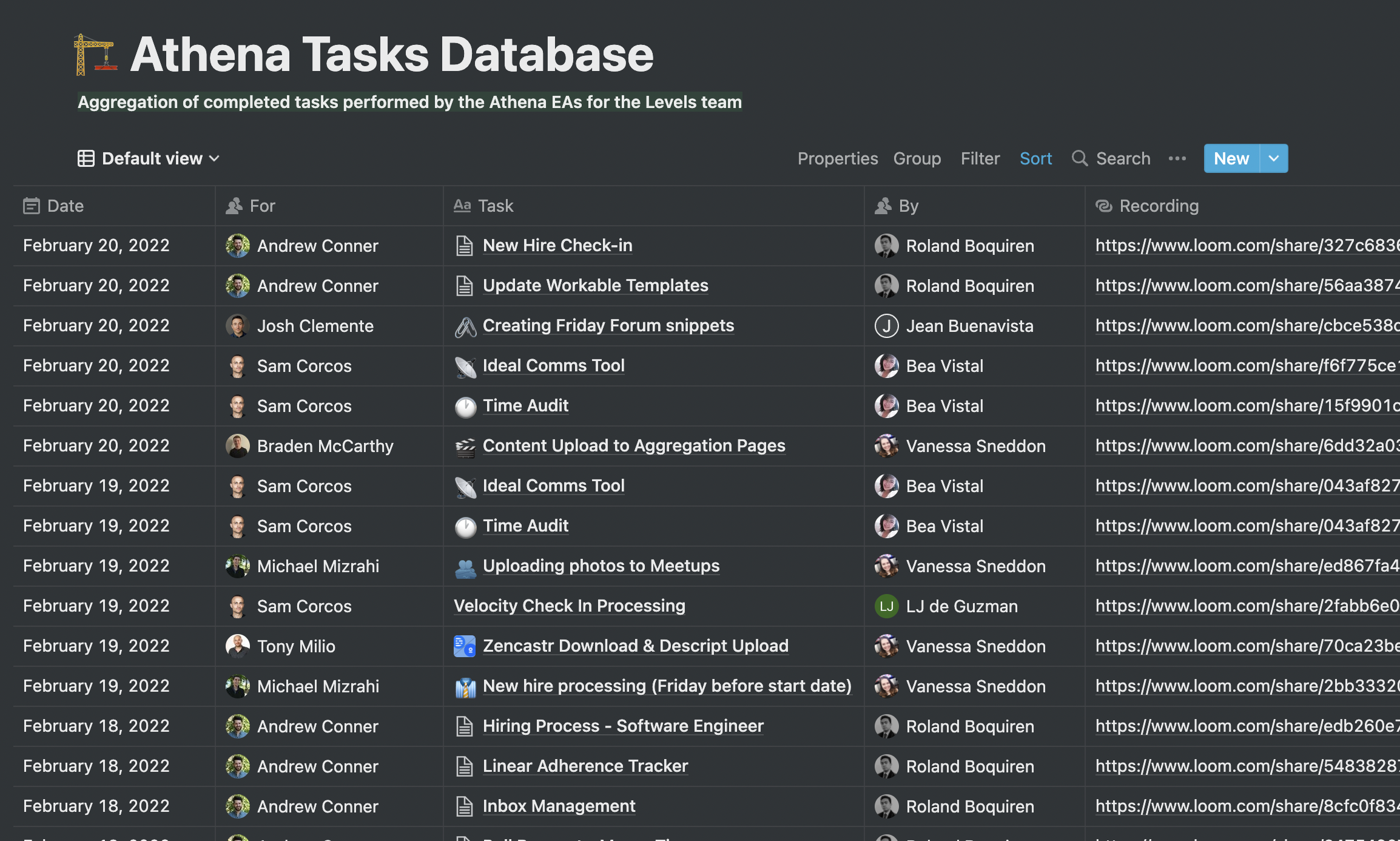This screenshot has width=1400, height=841.
Task: Open the Filter menu
Action: [x=980, y=158]
